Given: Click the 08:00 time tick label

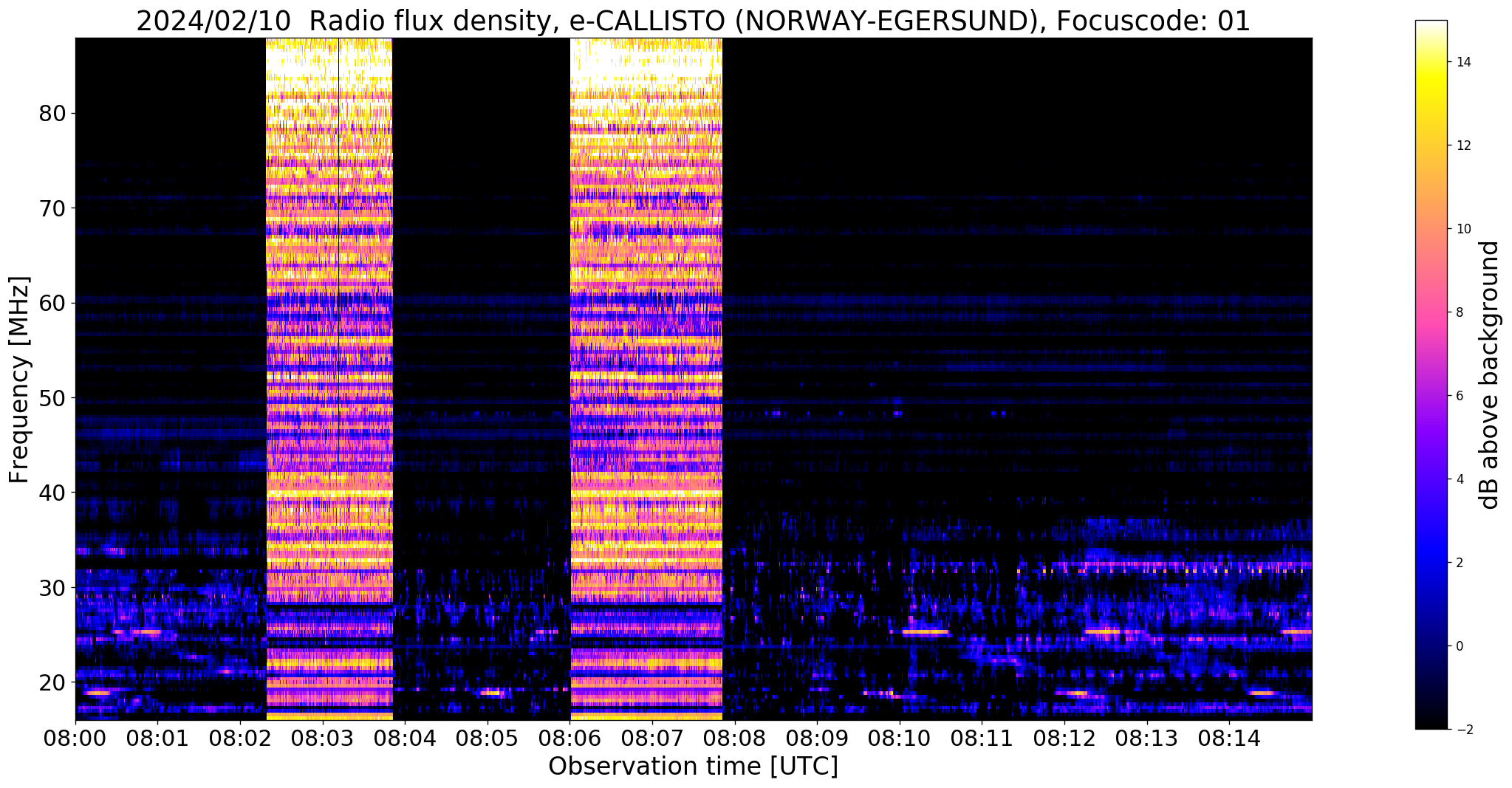Looking at the screenshot, I should coord(75,737).
